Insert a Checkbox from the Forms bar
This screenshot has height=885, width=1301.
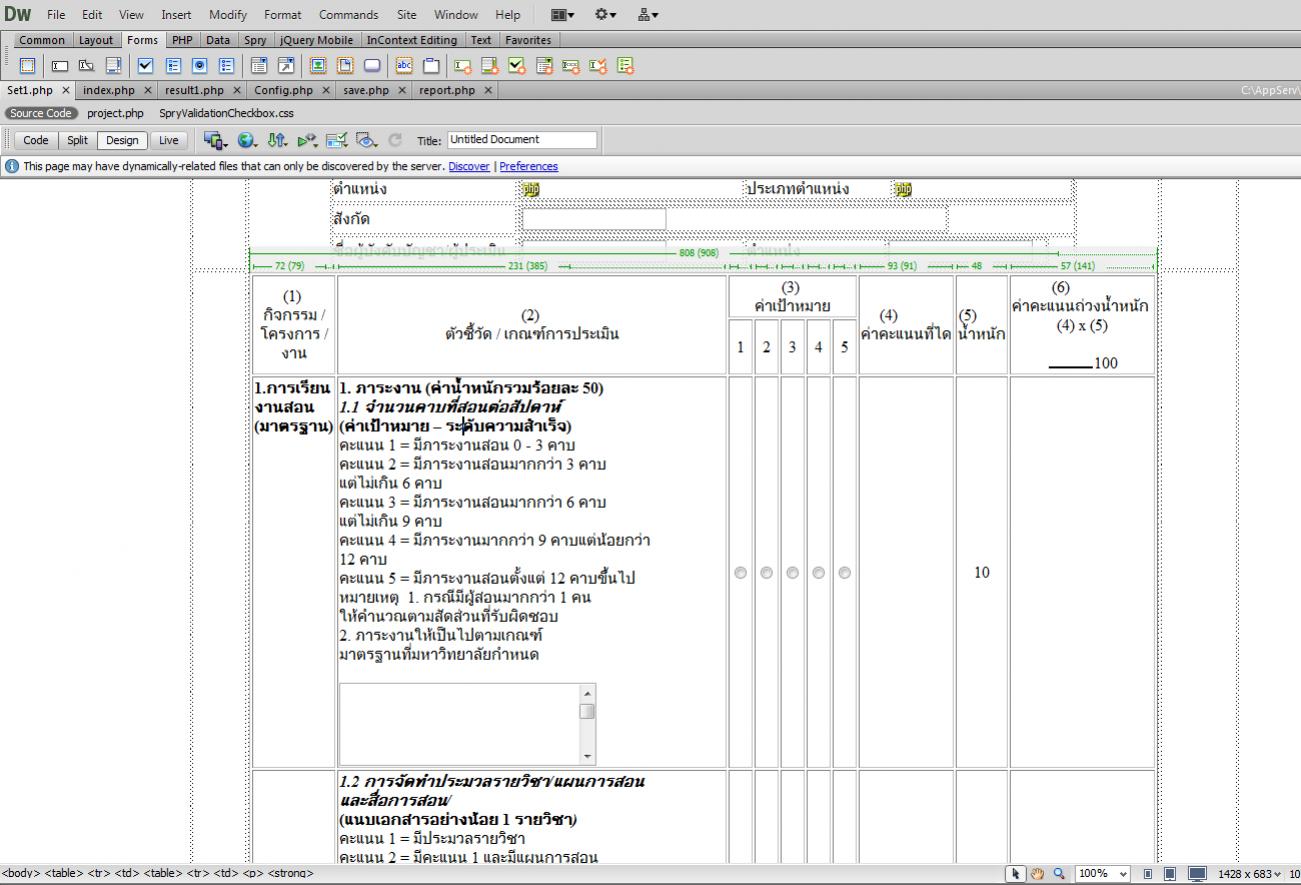click(145, 65)
